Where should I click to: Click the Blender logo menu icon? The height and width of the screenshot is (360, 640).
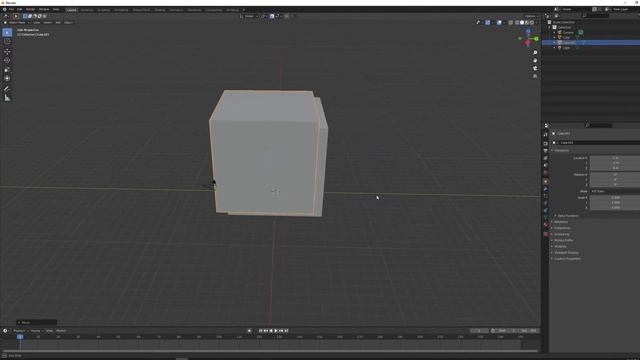tap(4, 9)
